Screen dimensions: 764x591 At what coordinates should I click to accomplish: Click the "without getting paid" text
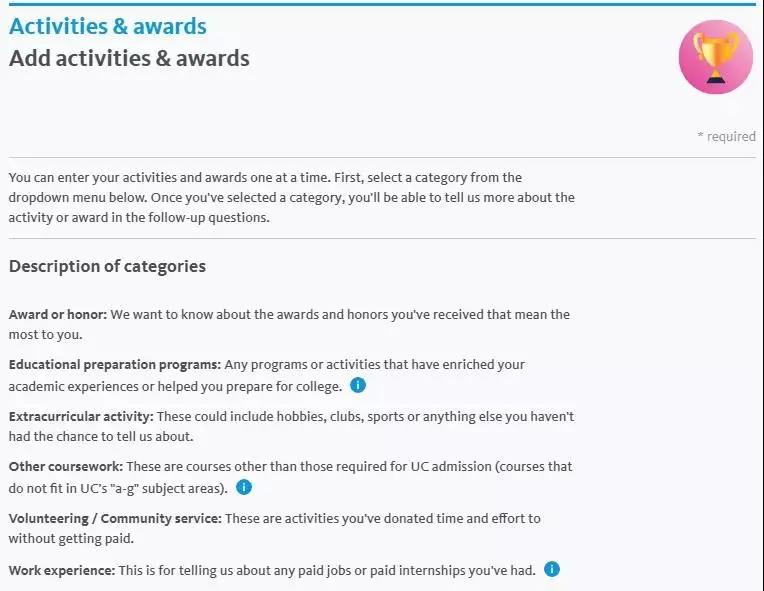(x=71, y=539)
